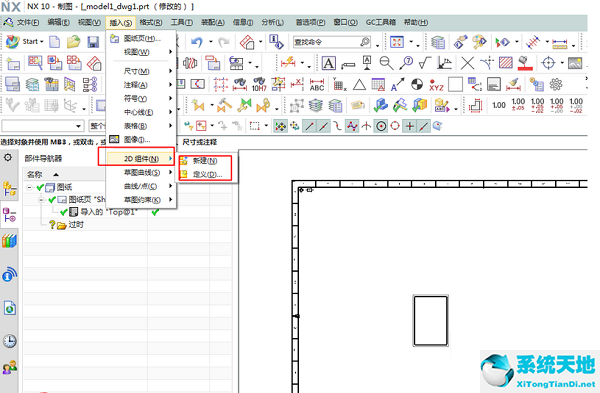The image size is (600, 393).
Task: Click the Save floppy disk icon
Action: (93, 42)
